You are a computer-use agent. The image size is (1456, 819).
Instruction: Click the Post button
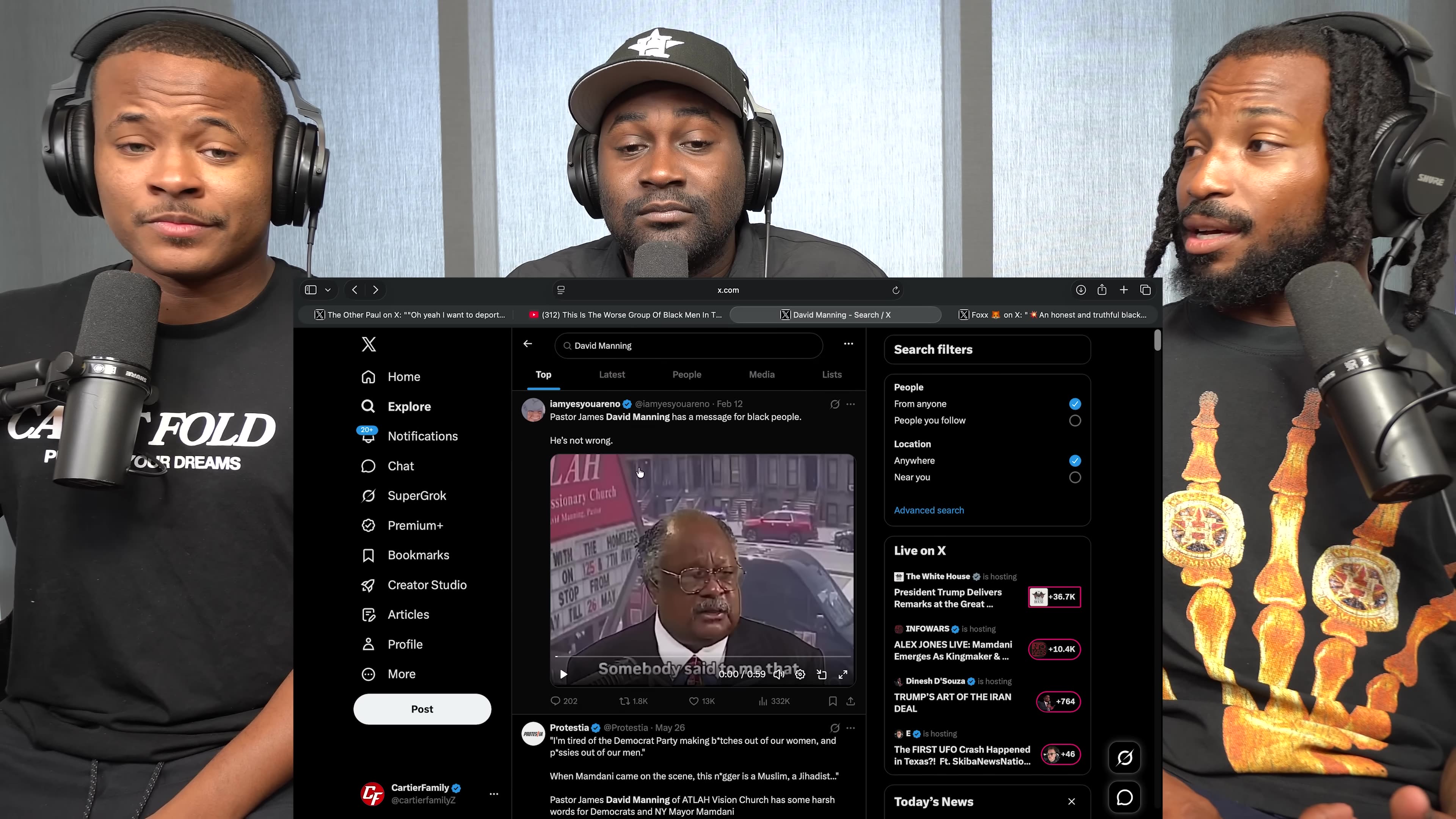tap(422, 709)
